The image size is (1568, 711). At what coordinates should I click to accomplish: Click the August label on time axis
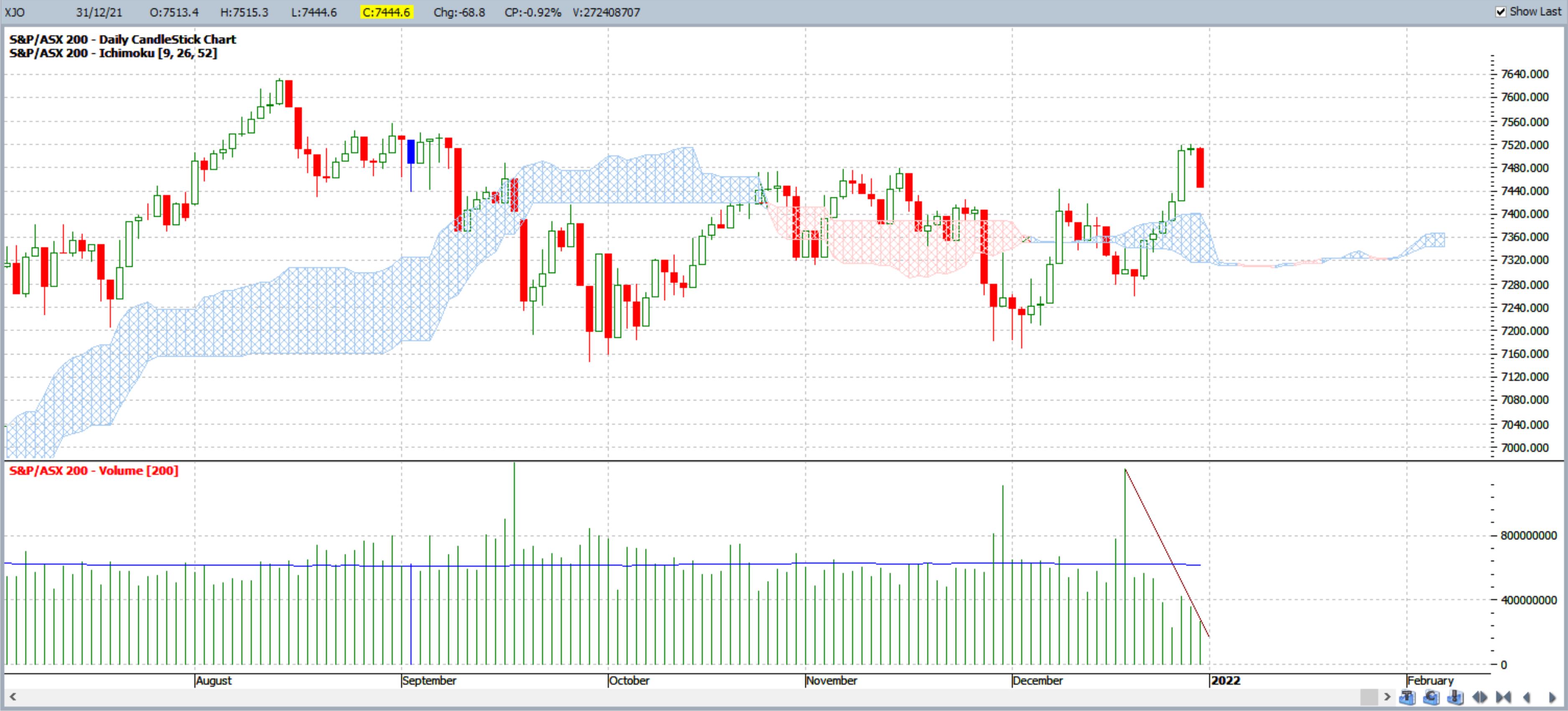point(214,681)
